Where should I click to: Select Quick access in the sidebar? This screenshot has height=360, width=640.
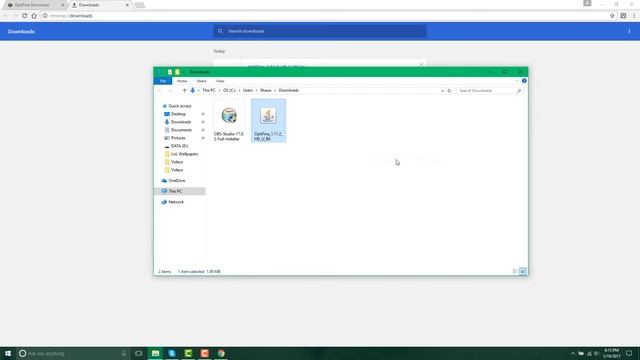[180, 106]
